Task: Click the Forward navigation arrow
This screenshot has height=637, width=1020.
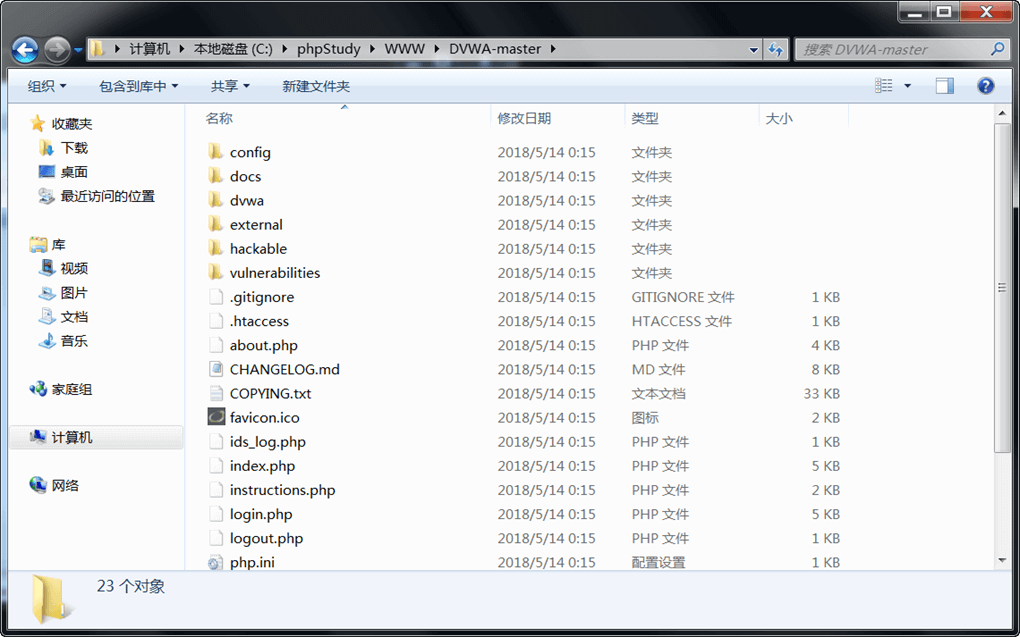Action: 57,49
